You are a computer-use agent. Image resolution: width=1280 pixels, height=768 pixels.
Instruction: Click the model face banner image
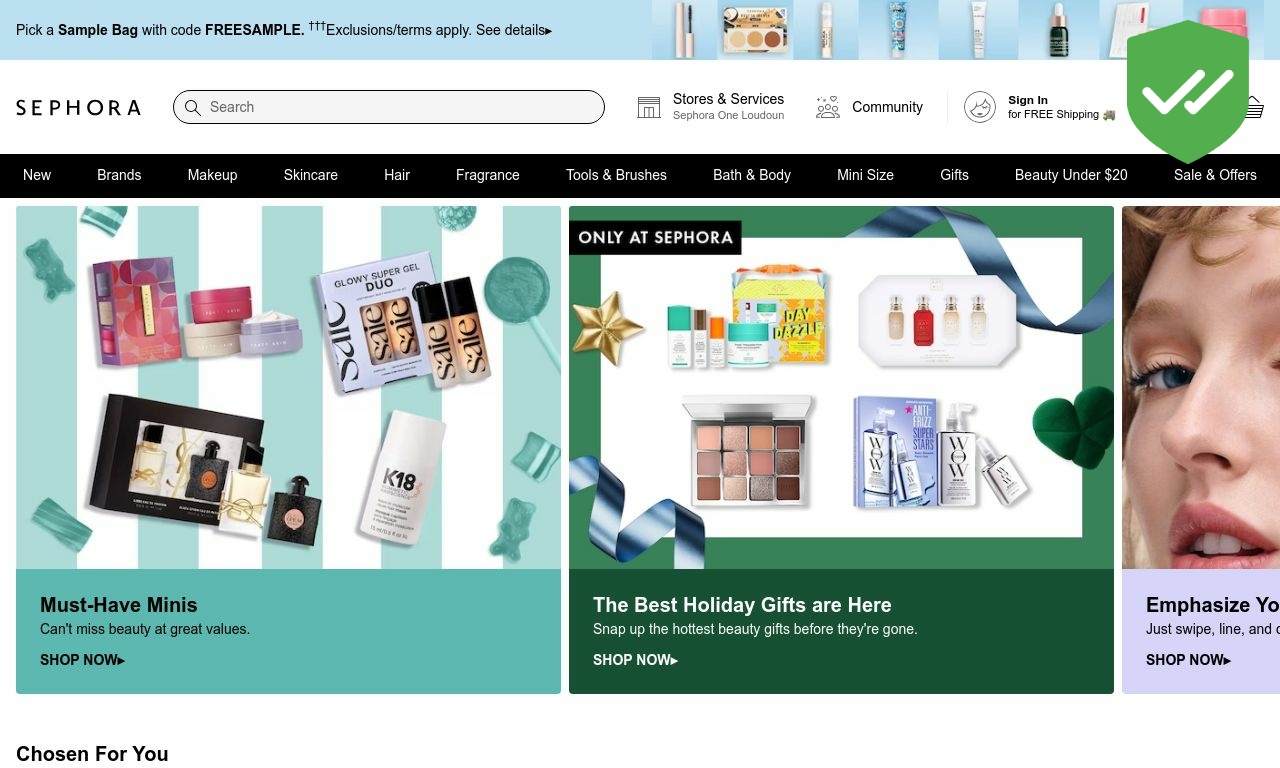(x=1201, y=387)
